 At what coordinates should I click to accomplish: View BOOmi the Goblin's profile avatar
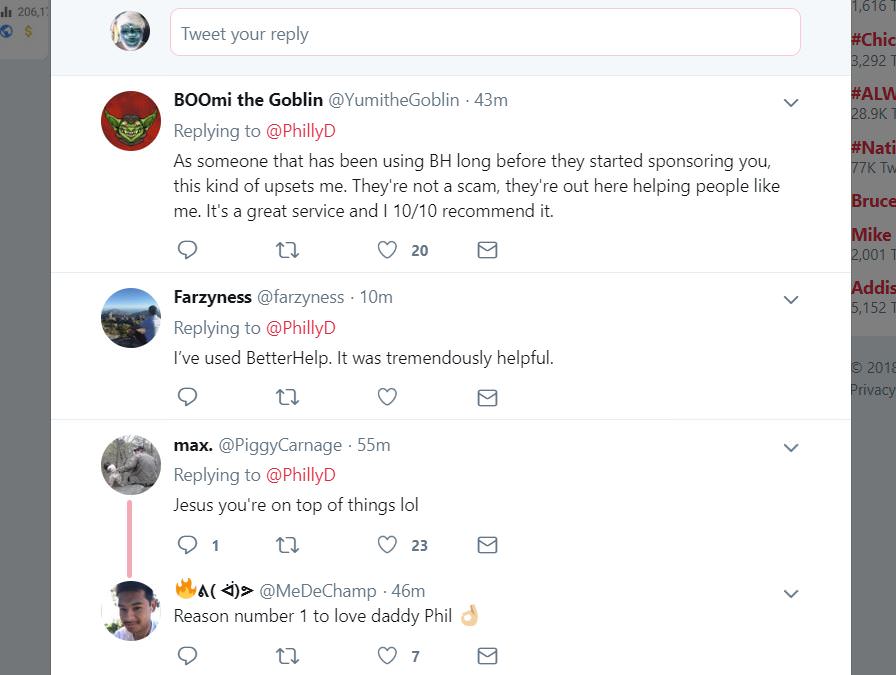[x=131, y=121]
